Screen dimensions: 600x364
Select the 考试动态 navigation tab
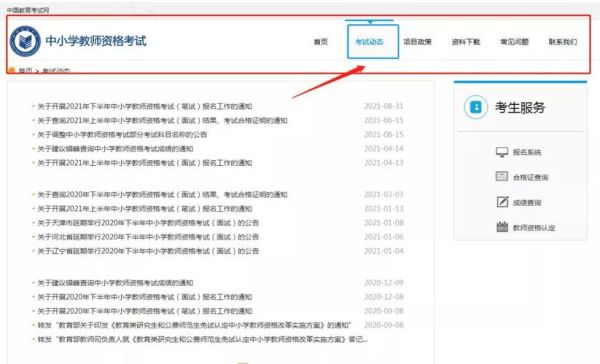coord(369,42)
